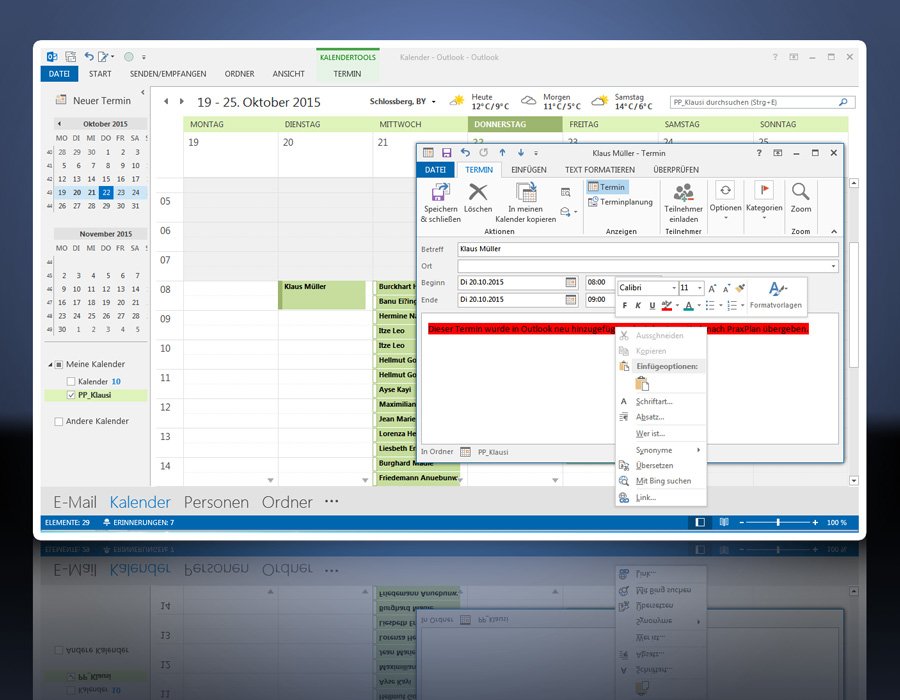Collapse Meine Kalender group arrow
This screenshot has height=700, width=900.
tap(50, 364)
